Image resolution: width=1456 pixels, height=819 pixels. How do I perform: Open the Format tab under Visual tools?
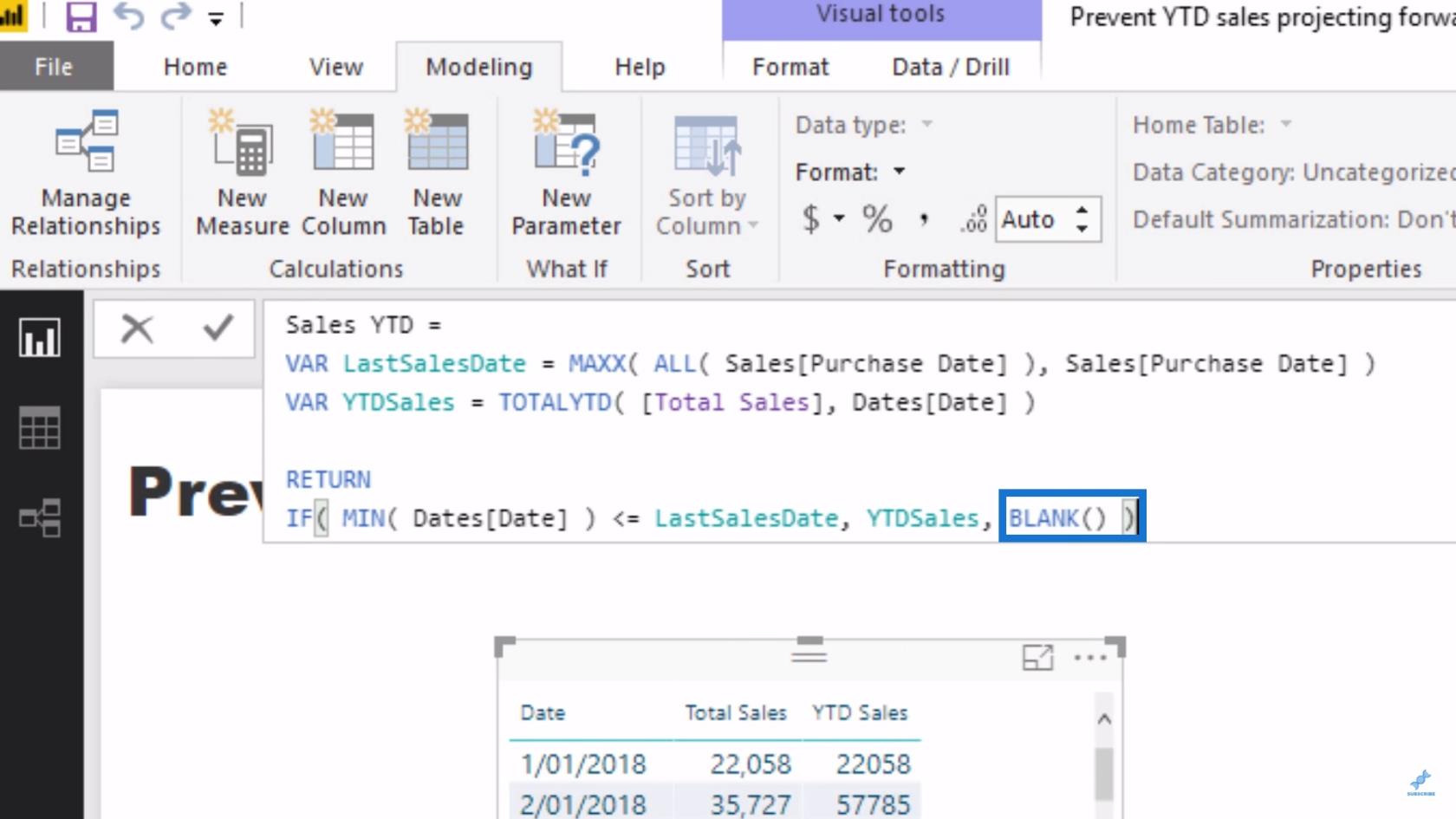click(x=790, y=67)
